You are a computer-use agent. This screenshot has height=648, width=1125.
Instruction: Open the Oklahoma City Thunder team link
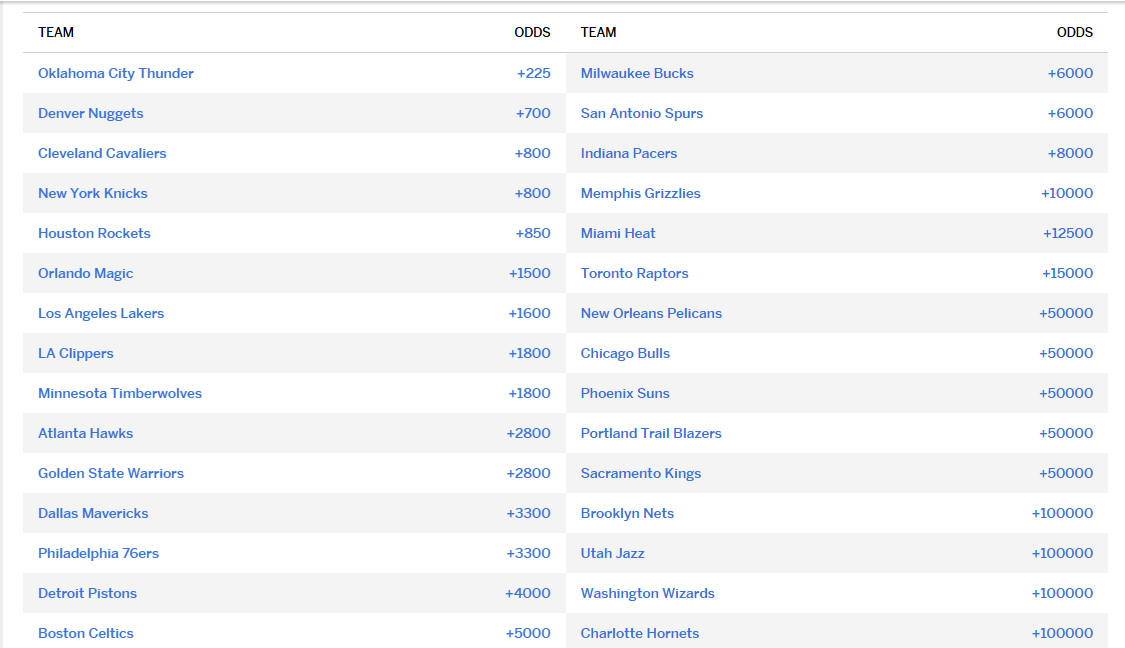pyautogui.click(x=116, y=73)
